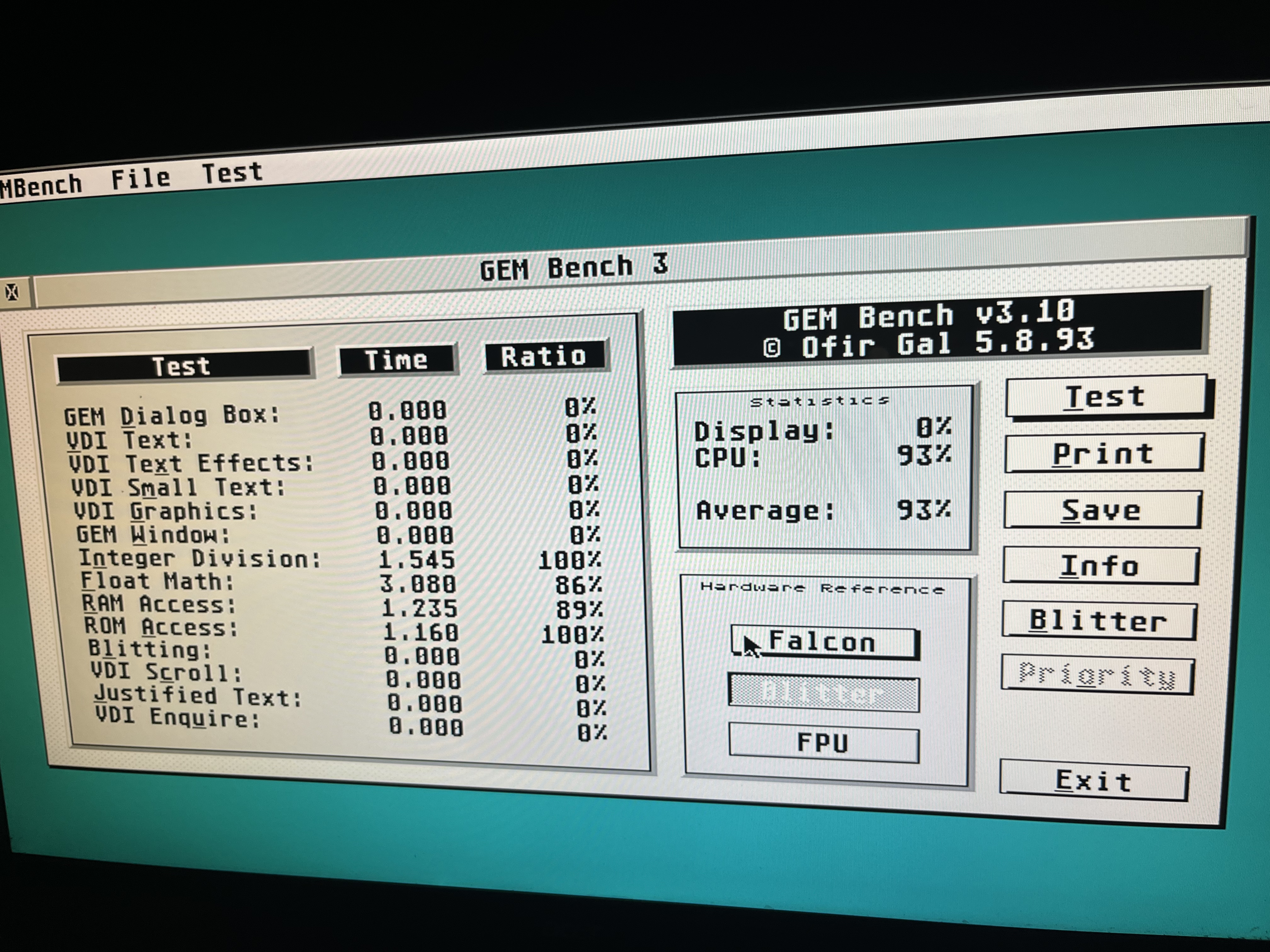Click the GEM Bench 3 title bar
1270x952 pixels.
click(574, 267)
